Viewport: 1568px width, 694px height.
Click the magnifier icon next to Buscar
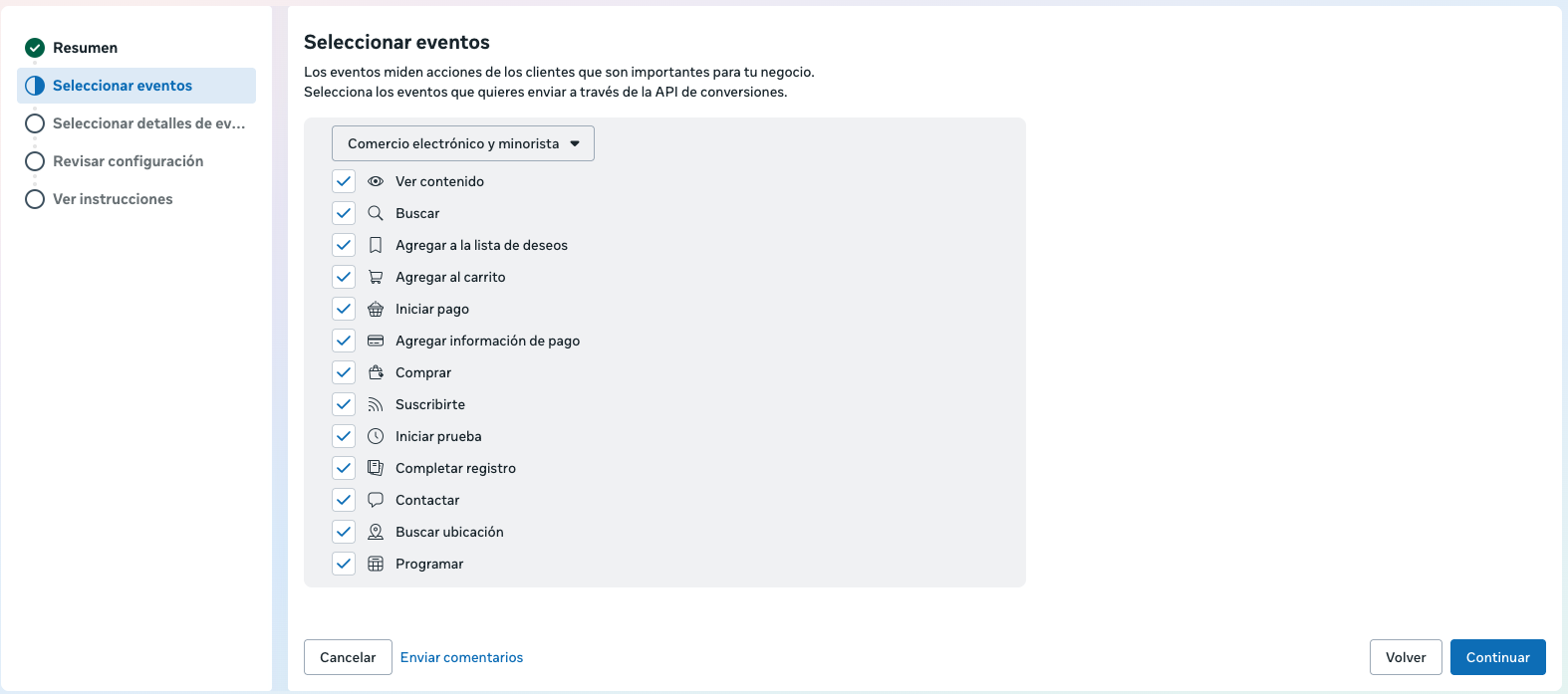tap(376, 213)
